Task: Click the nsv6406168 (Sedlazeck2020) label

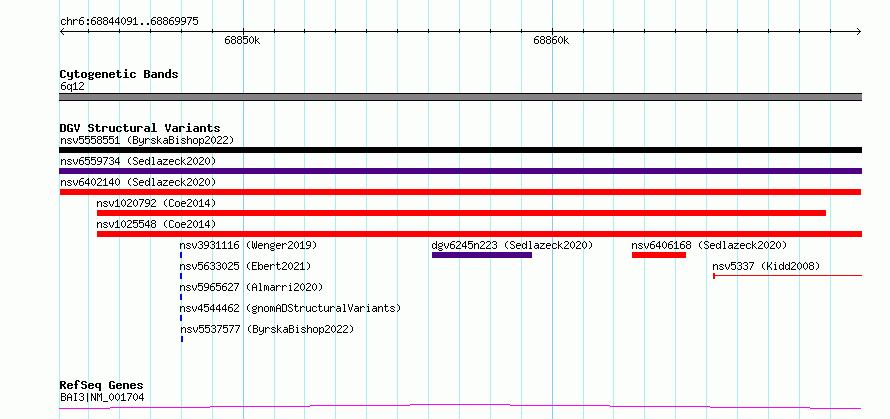Action: point(709,245)
